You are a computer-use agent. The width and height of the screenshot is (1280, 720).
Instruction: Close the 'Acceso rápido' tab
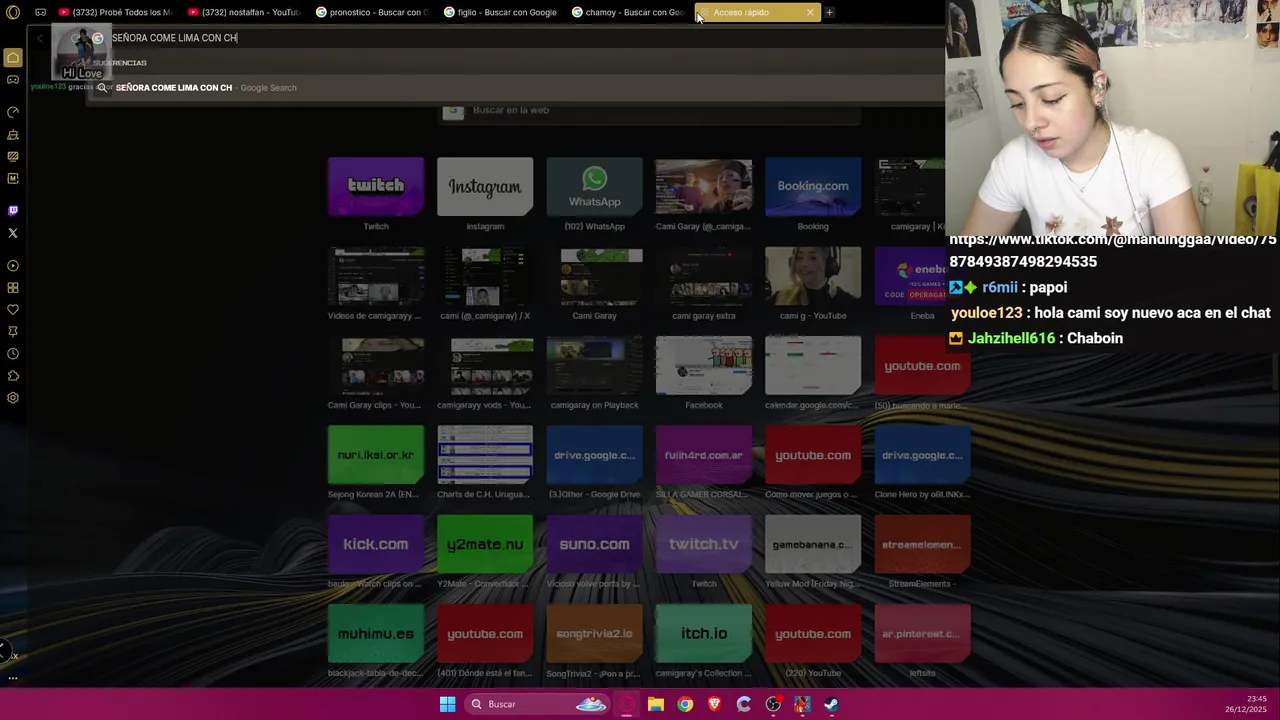[810, 12]
